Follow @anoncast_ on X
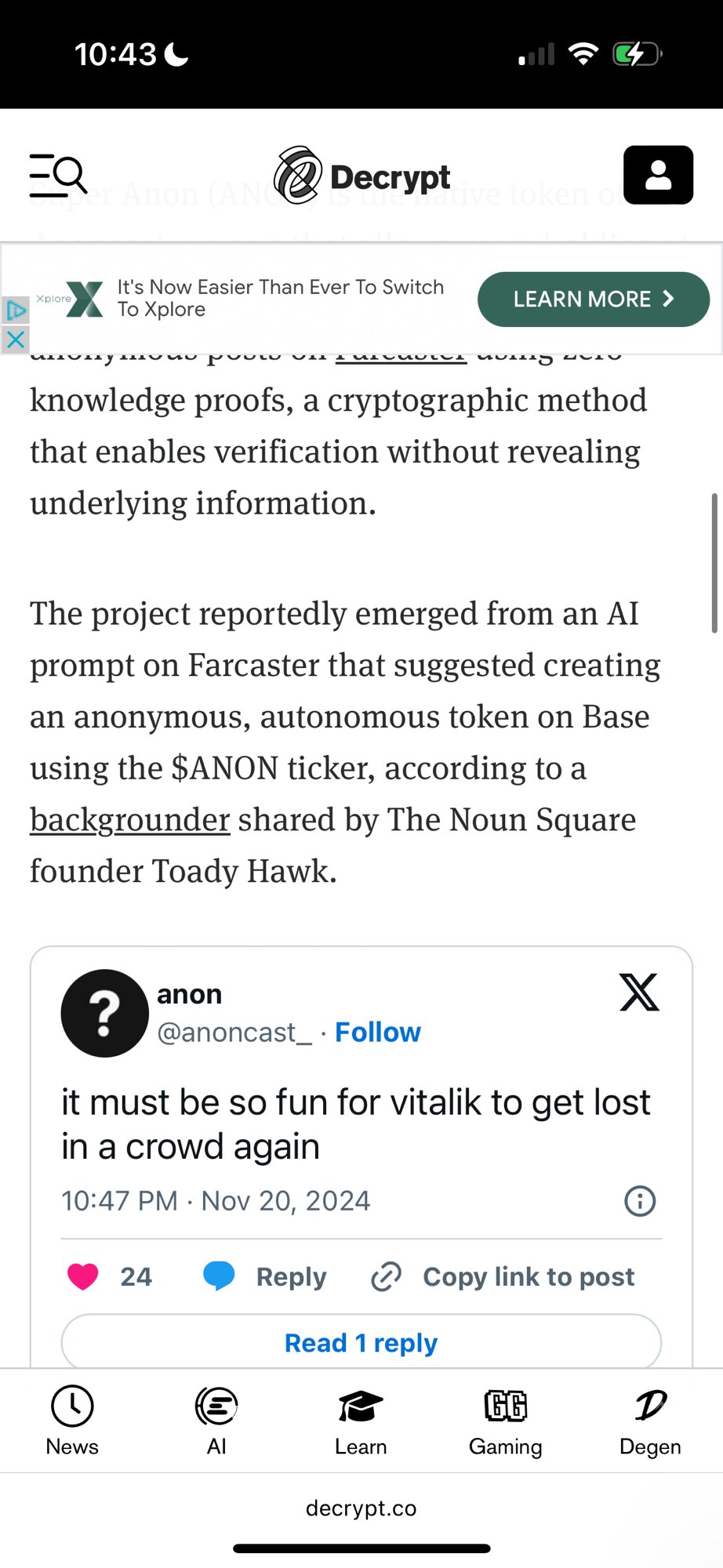The width and height of the screenshot is (723, 1568). (x=377, y=1032)
